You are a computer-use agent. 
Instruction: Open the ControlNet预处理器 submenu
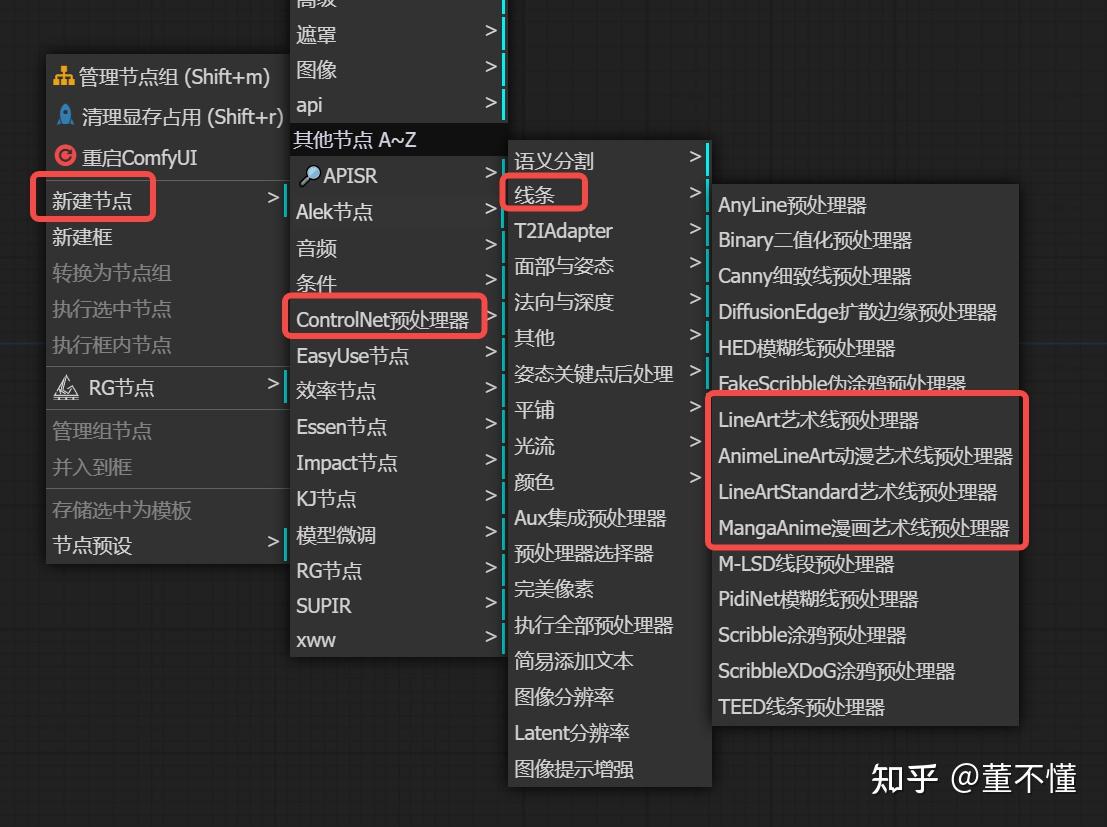[x=383, y=318]
